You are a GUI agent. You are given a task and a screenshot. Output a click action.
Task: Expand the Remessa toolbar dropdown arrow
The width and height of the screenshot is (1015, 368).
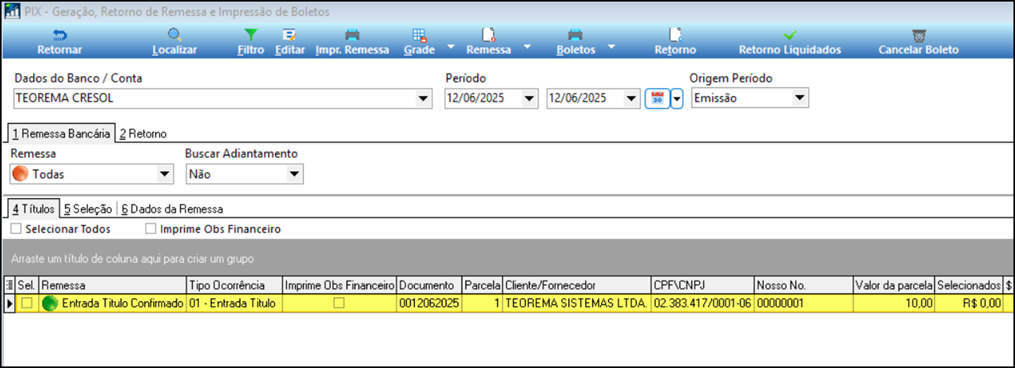[x=528, y=47]
